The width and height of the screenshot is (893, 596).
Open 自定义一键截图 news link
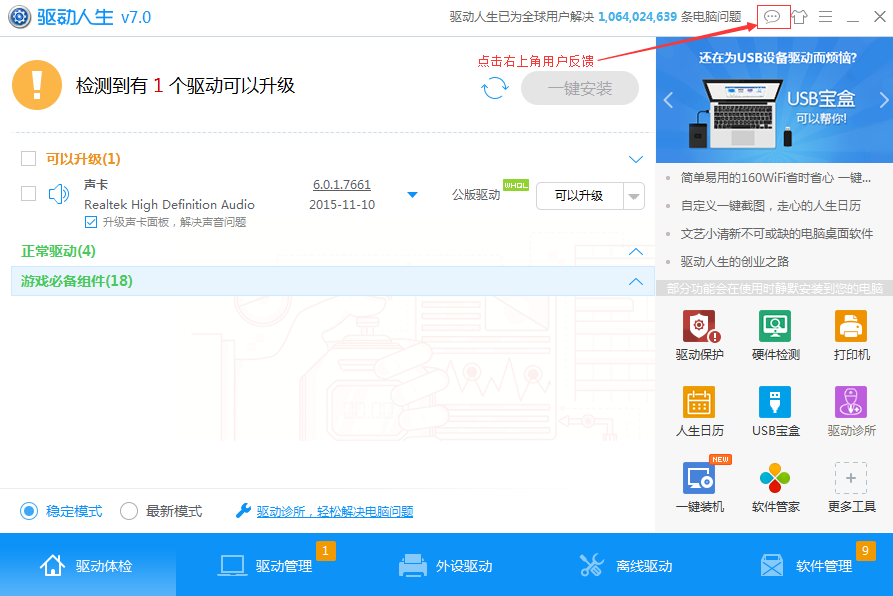coord(771,205)
